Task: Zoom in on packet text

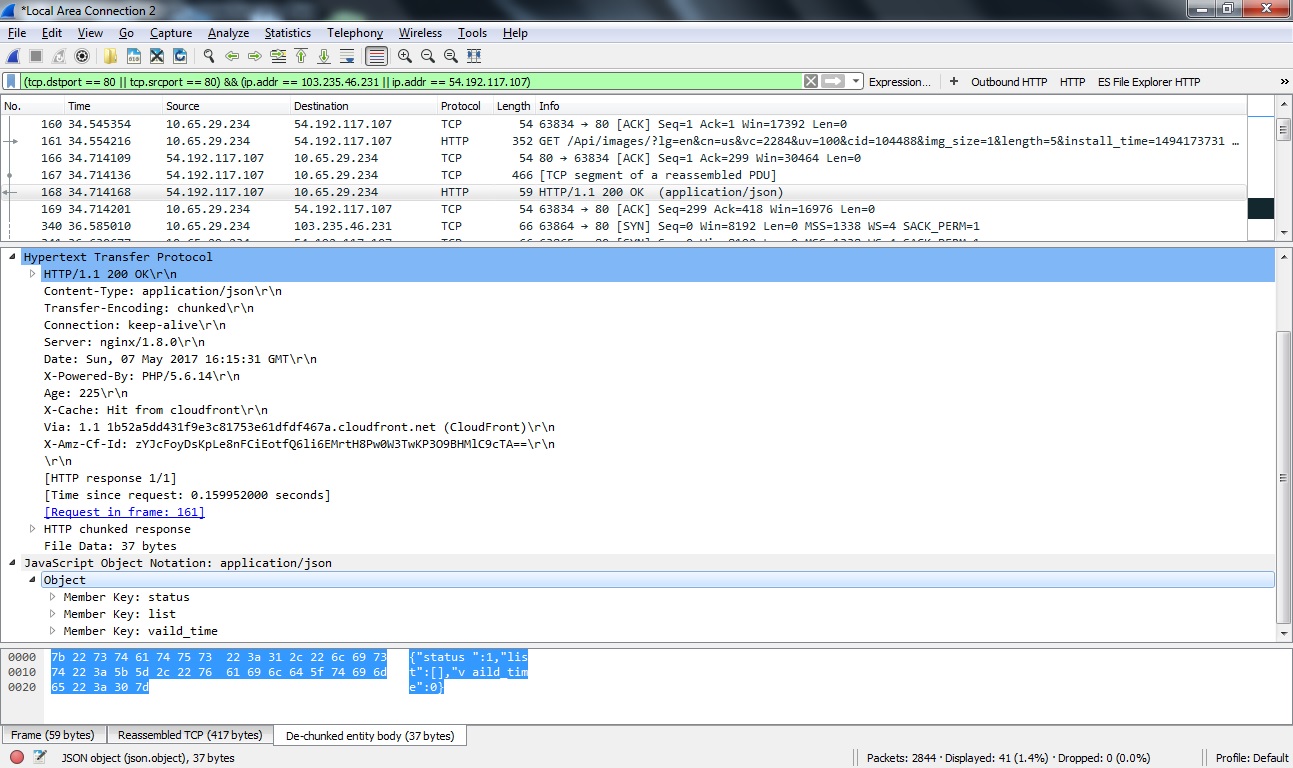Action: pyautogui.click(x=405, y=56)
